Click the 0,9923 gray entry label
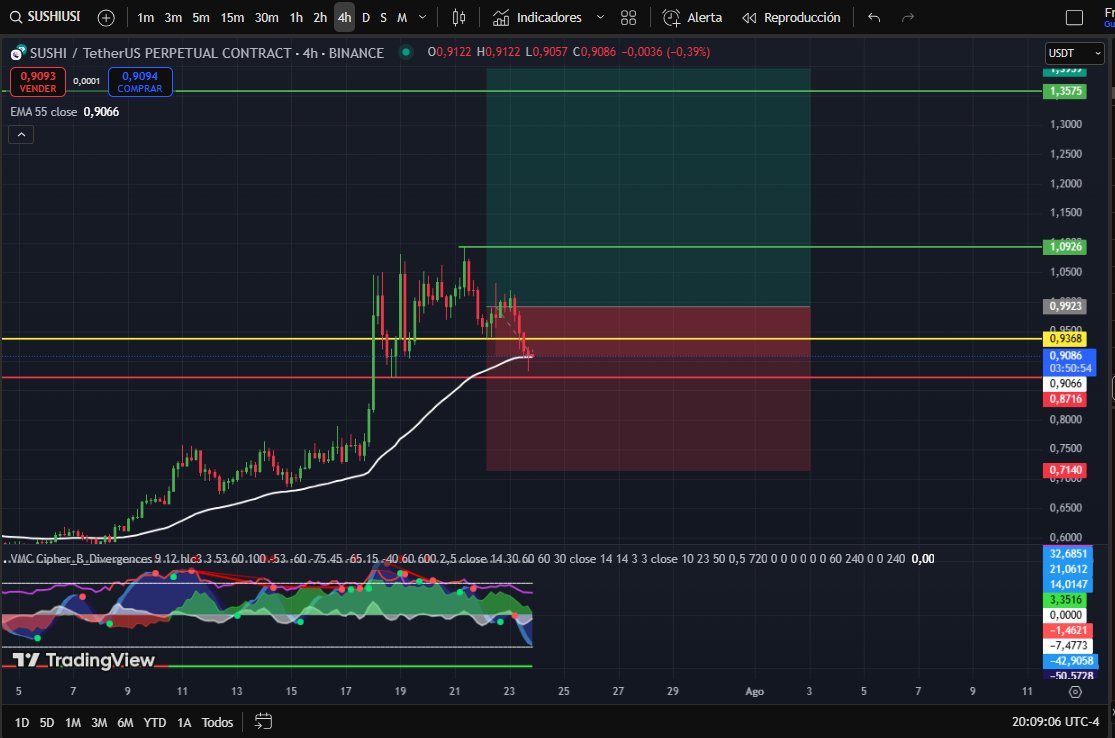The width and height of the screenshot is (1115, 738). coord(1065,306)
